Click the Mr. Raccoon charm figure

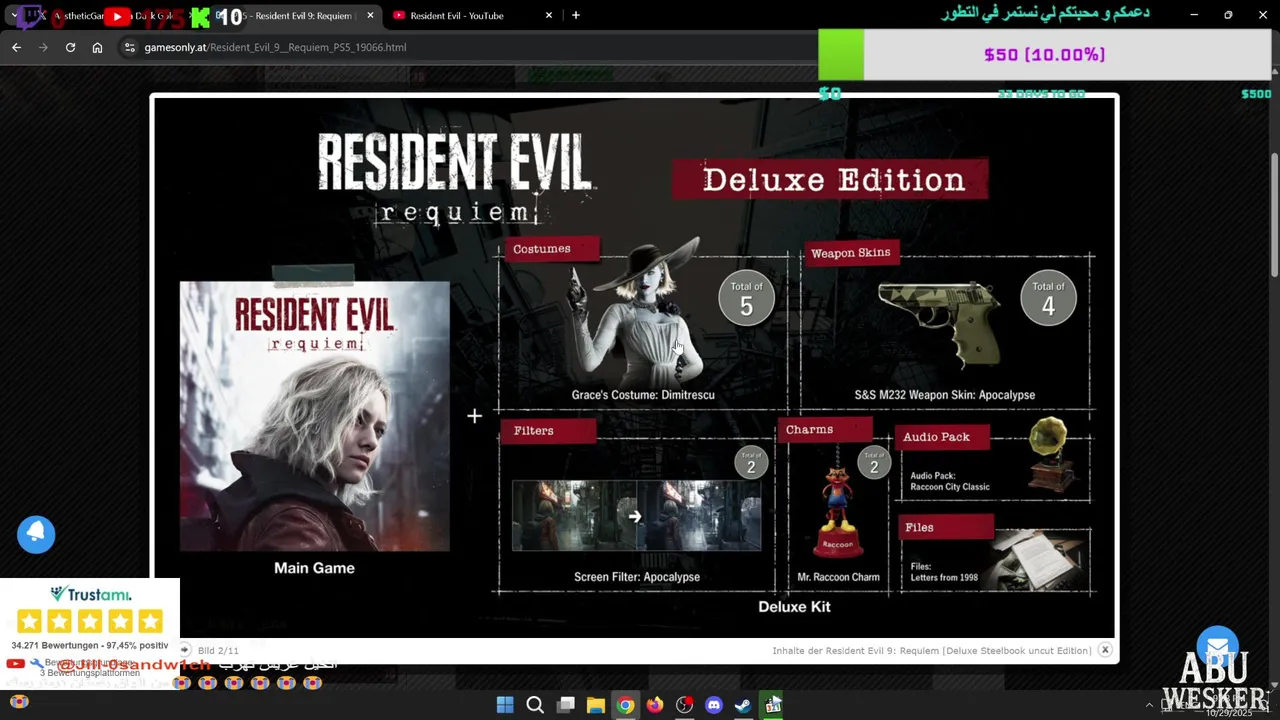pos(837,511)
